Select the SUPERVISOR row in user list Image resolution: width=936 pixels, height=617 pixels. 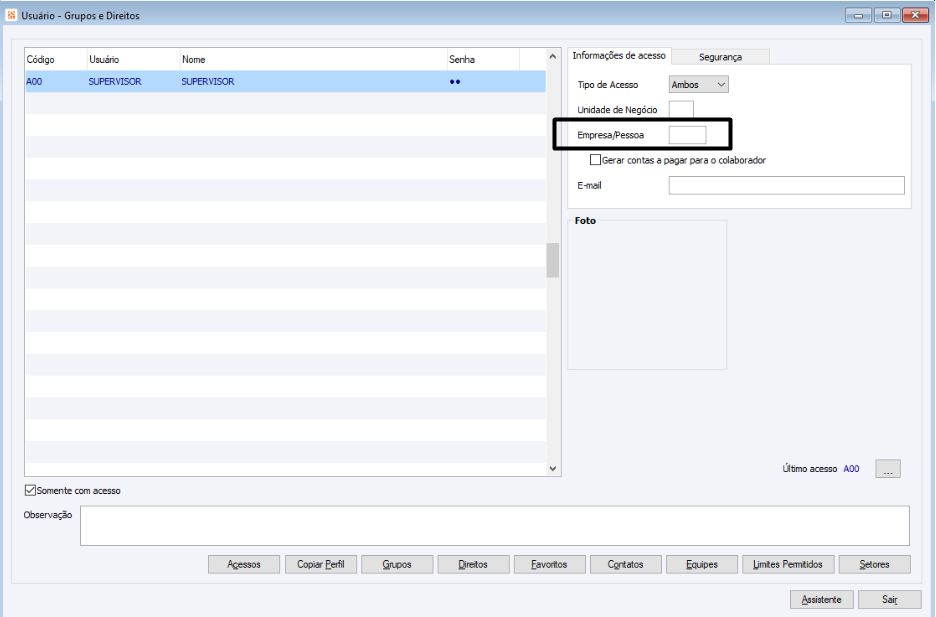pos(285,82)
